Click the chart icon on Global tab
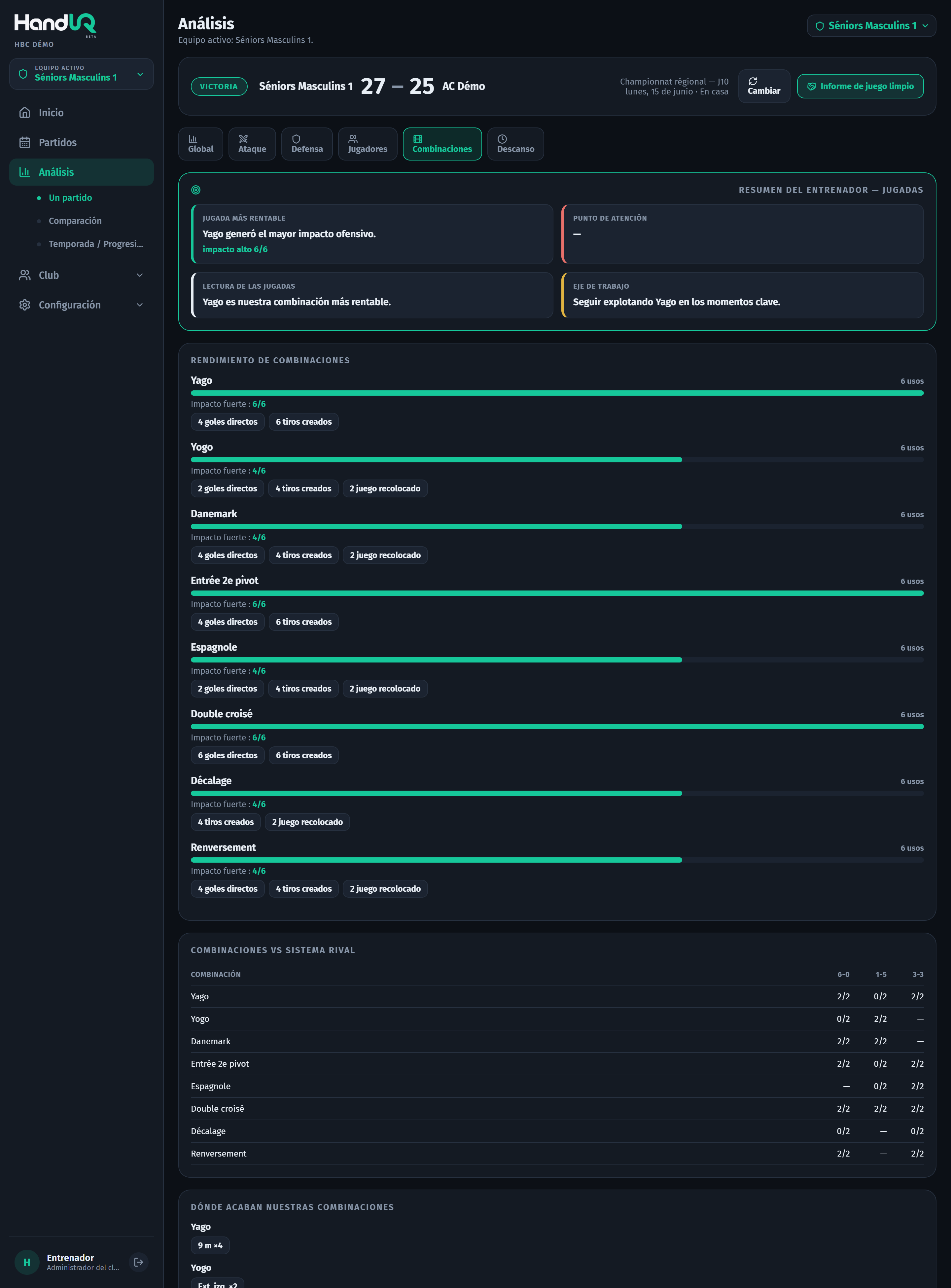The width and height of the screenshot is (951, 1288). [193, 139]
